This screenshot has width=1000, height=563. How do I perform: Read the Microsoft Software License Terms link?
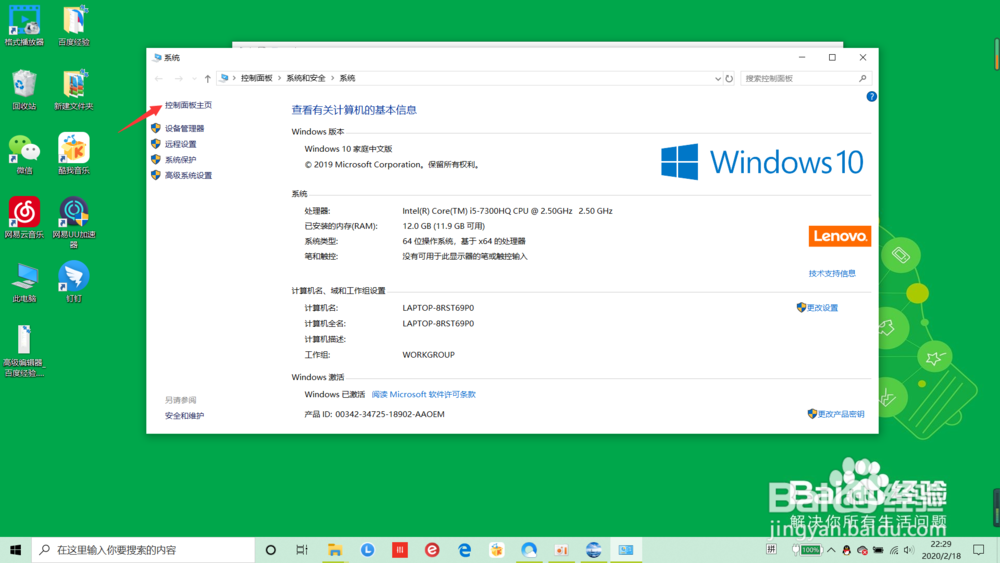point(423,395)
